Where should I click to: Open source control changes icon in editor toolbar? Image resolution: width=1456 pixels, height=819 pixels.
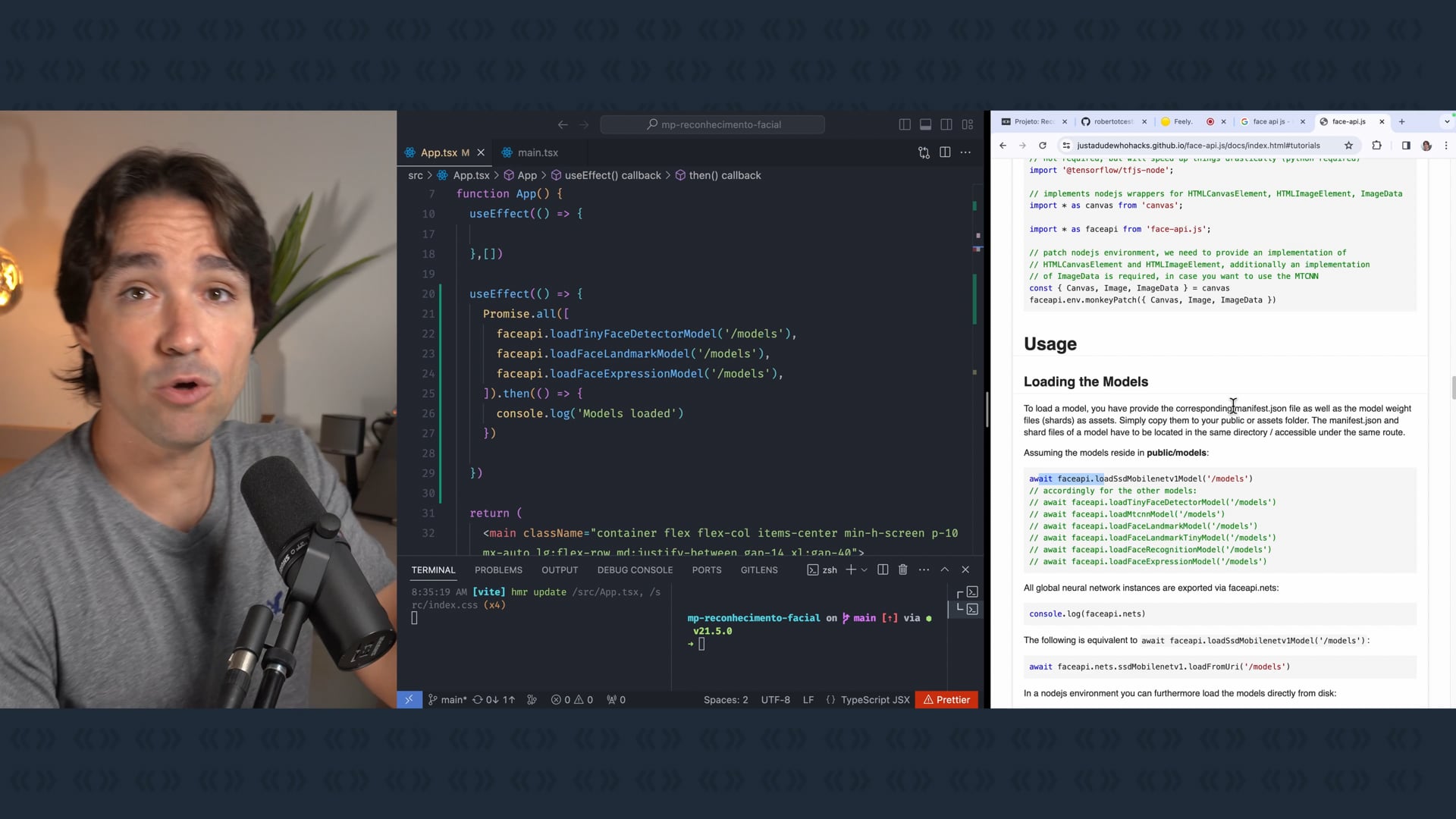coord(924,152)
